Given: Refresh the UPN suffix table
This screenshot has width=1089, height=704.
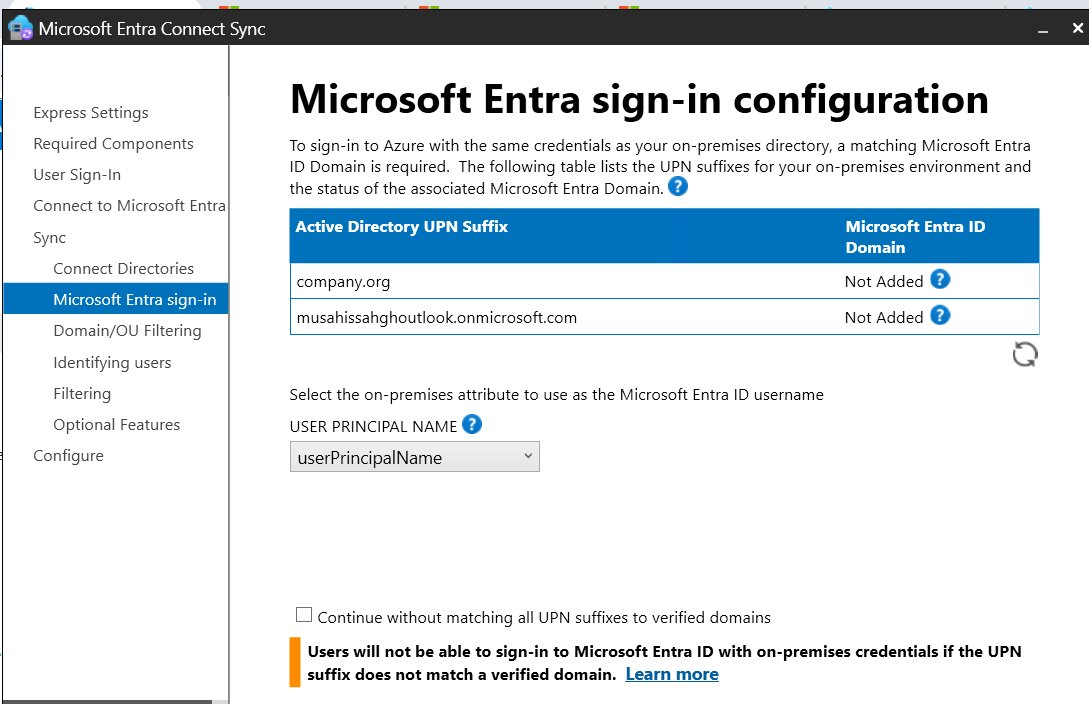Looking at the screenshot, I should (1025, 354).
